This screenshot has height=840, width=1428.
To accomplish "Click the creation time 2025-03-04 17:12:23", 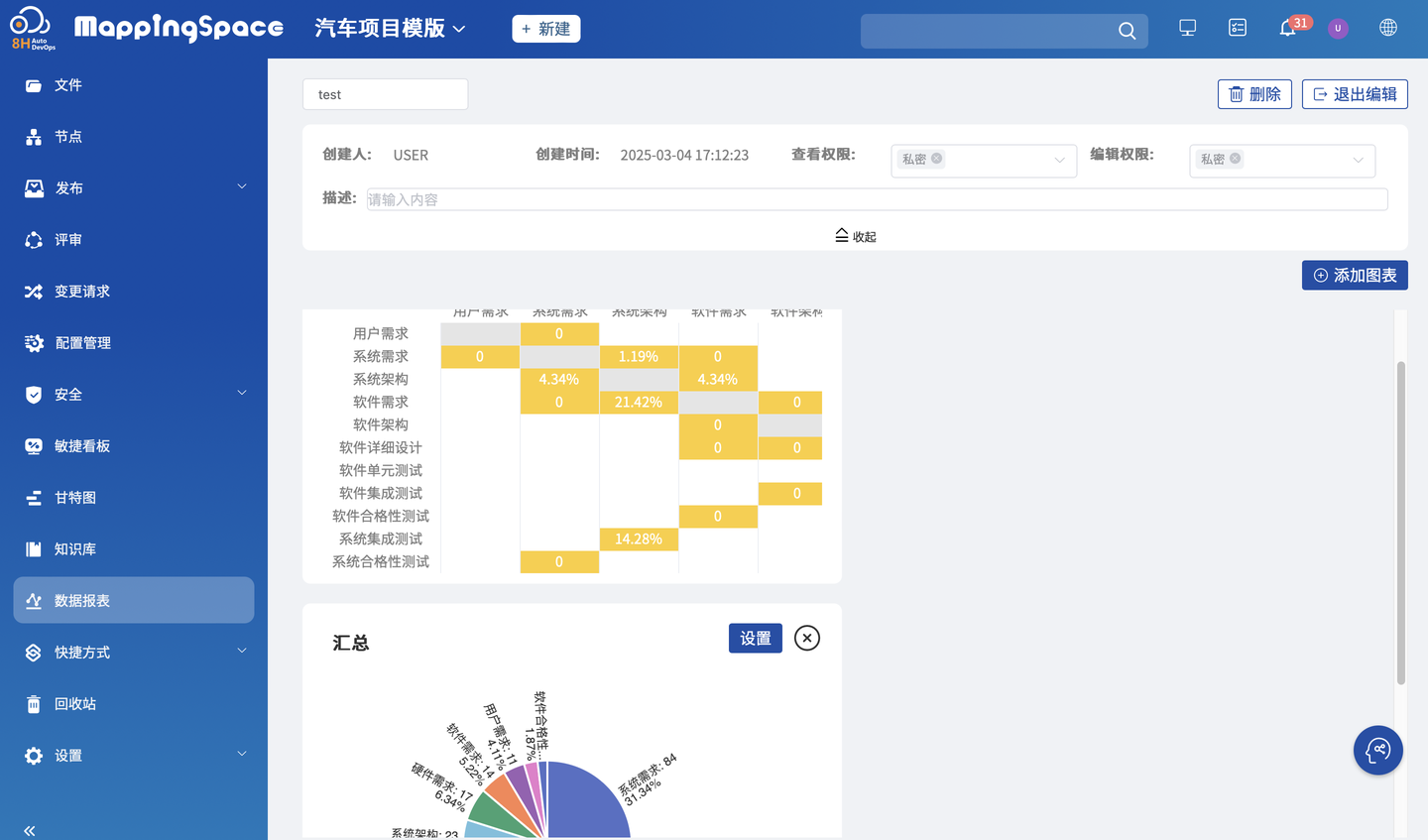I will [684, 155].
